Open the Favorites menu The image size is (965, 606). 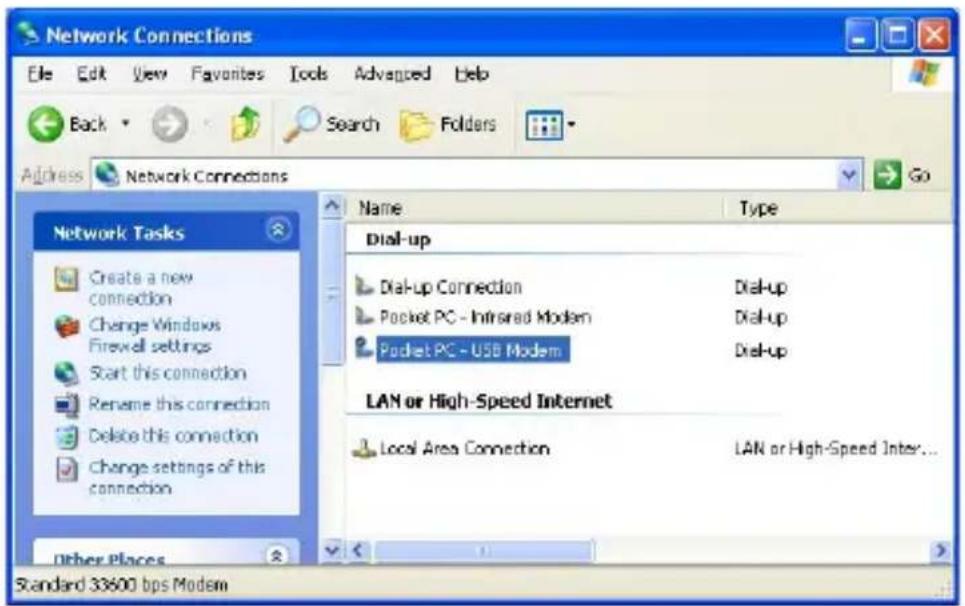228,74
